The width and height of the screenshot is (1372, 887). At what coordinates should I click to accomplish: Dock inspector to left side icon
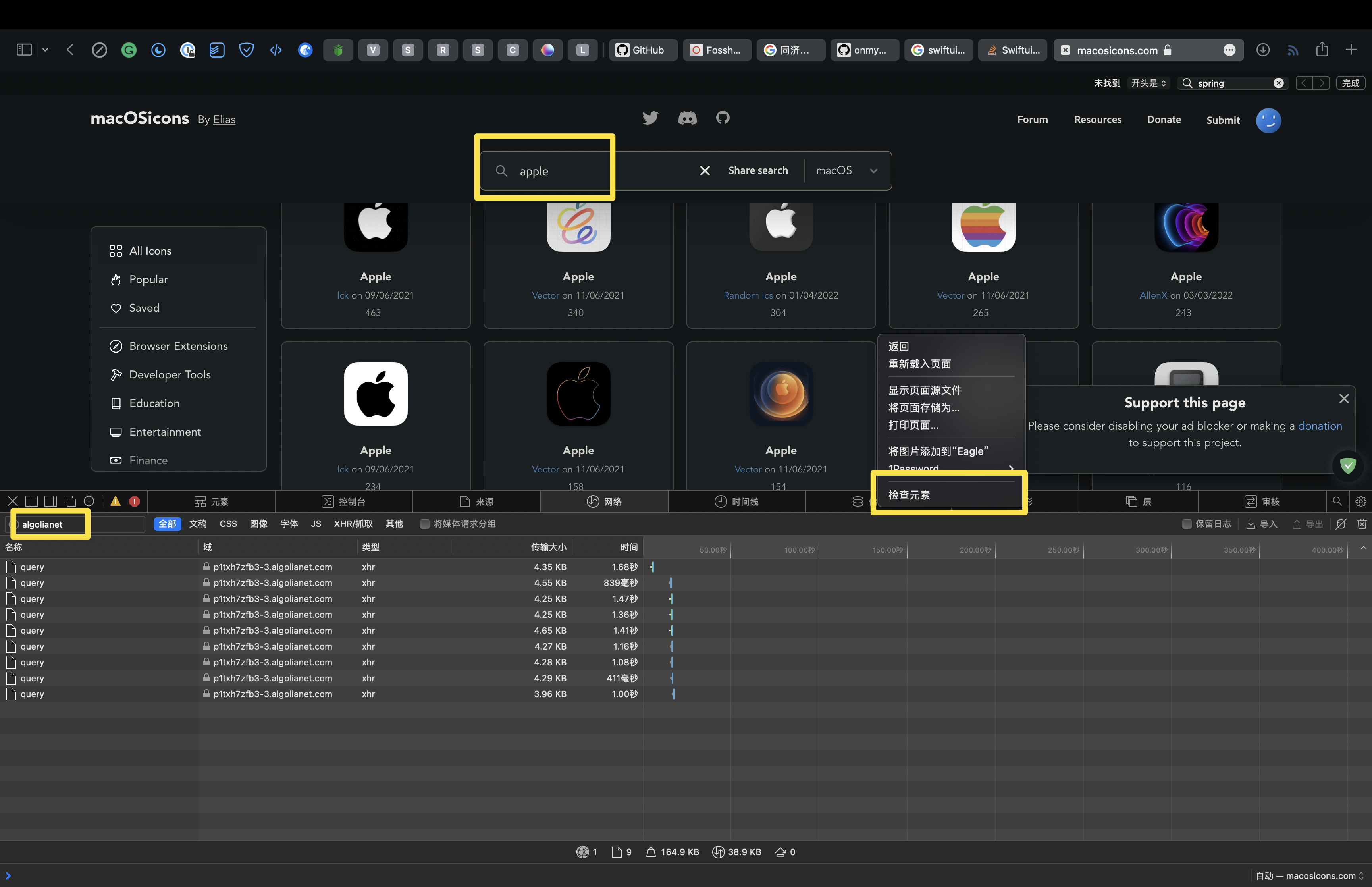click(x=32, y=501)
